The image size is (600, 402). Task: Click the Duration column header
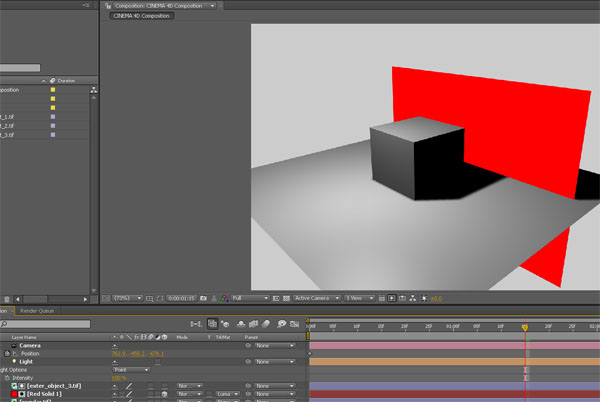click(66, 81)
